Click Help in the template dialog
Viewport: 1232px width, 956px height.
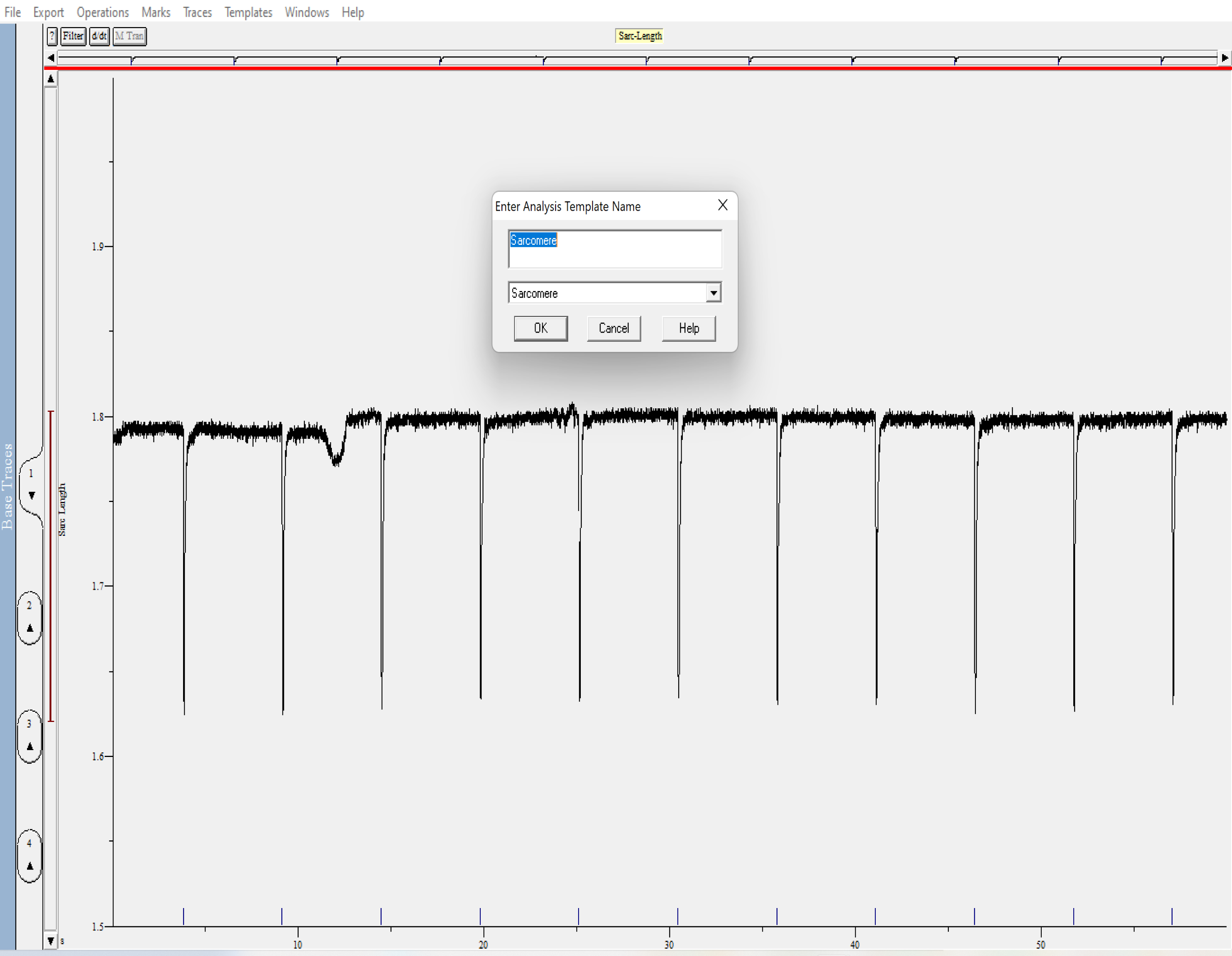click(x=689, y=328)
